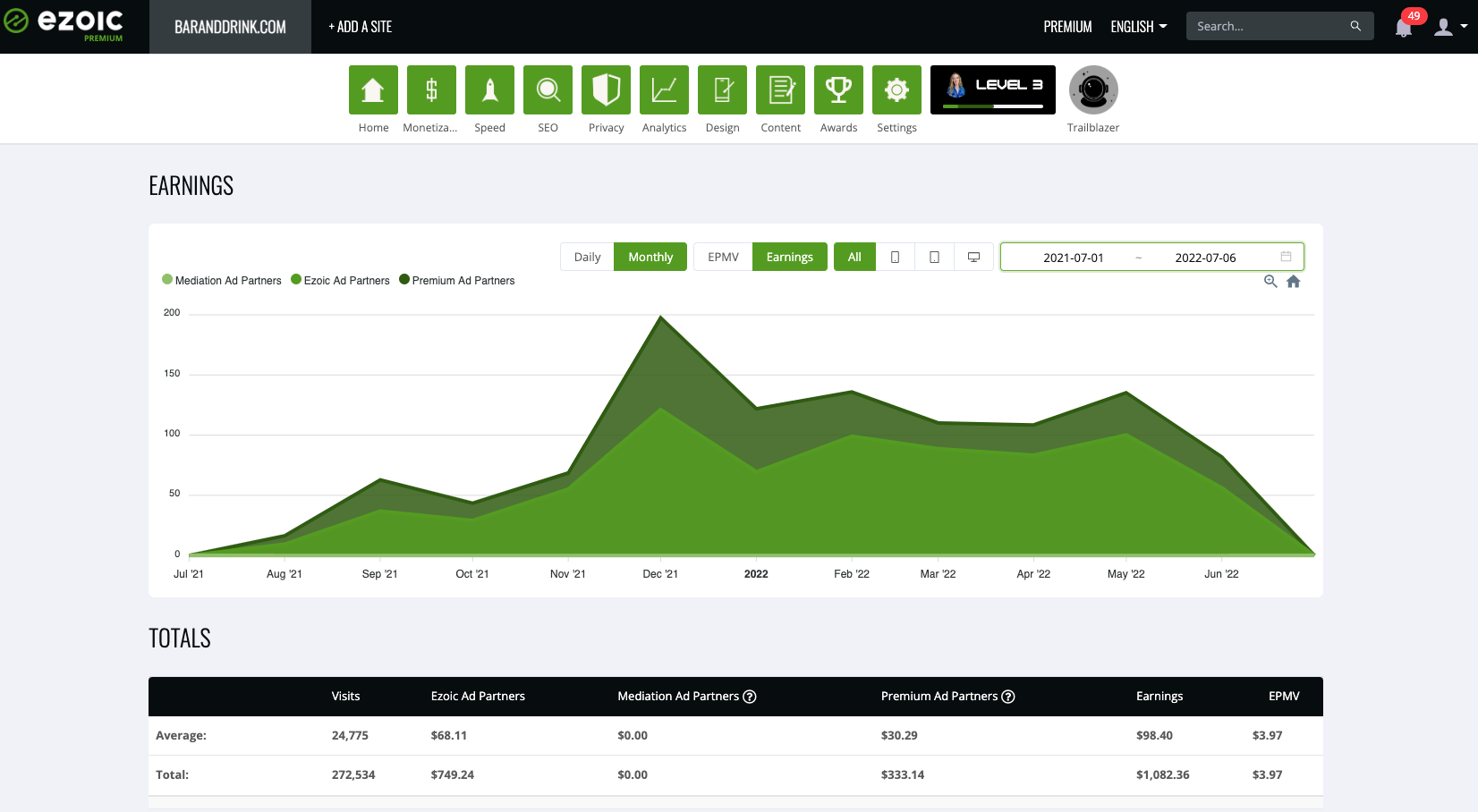This screenshot has height=812, width=1478.
Task: Click total Premium Ad Partners $333.14
Action: pos(903,775)
